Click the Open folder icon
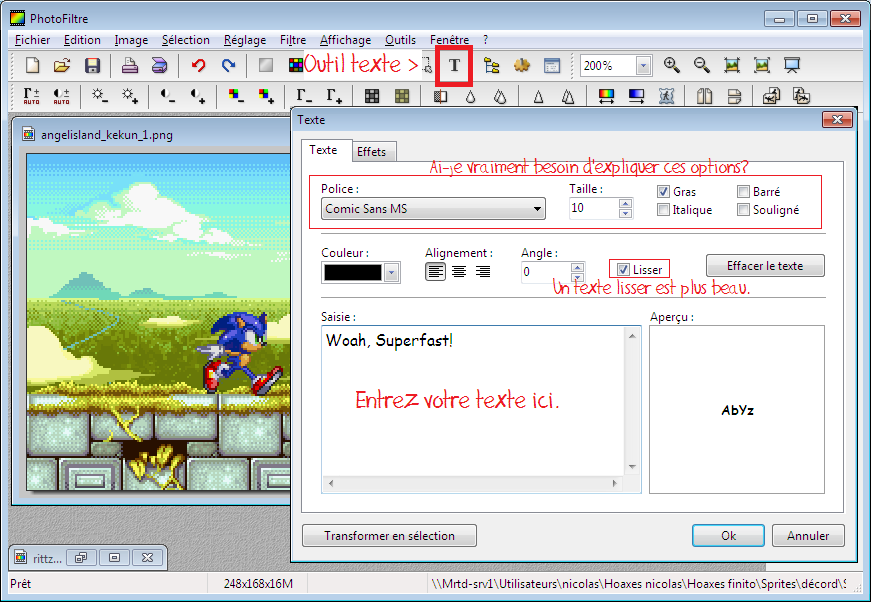 tap(62, 66)
